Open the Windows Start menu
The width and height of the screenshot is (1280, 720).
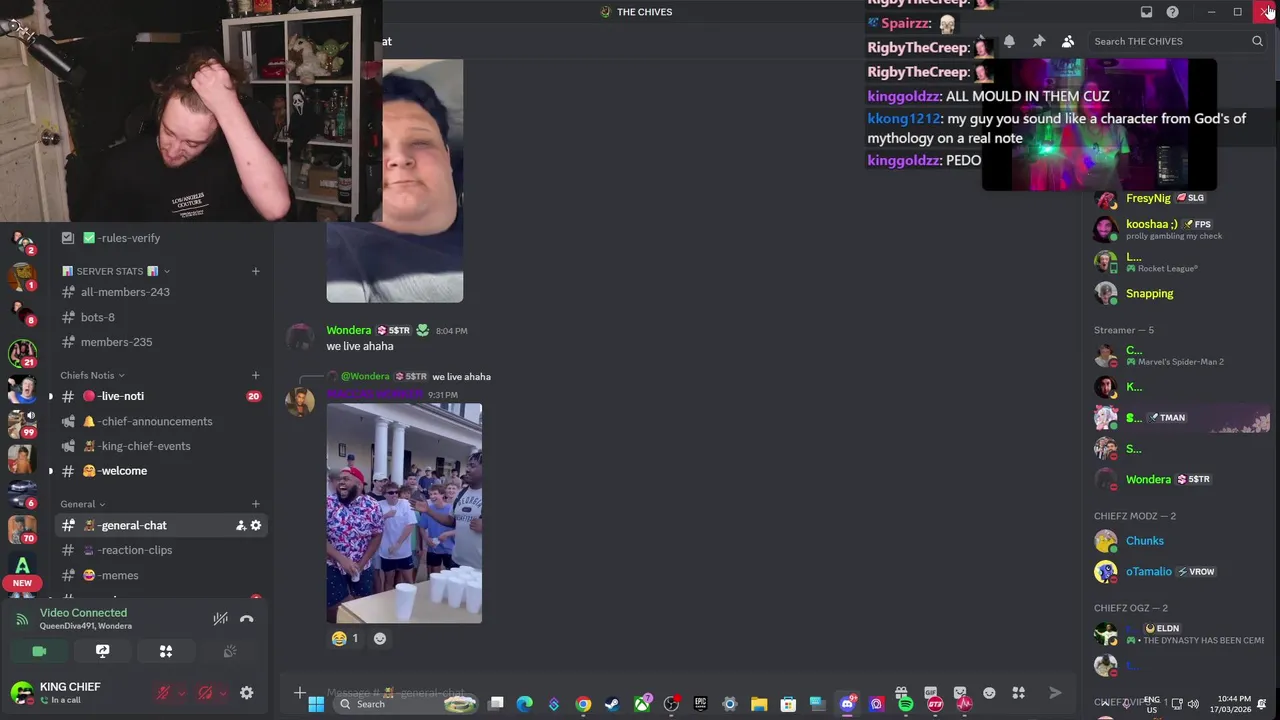(316, 704)
